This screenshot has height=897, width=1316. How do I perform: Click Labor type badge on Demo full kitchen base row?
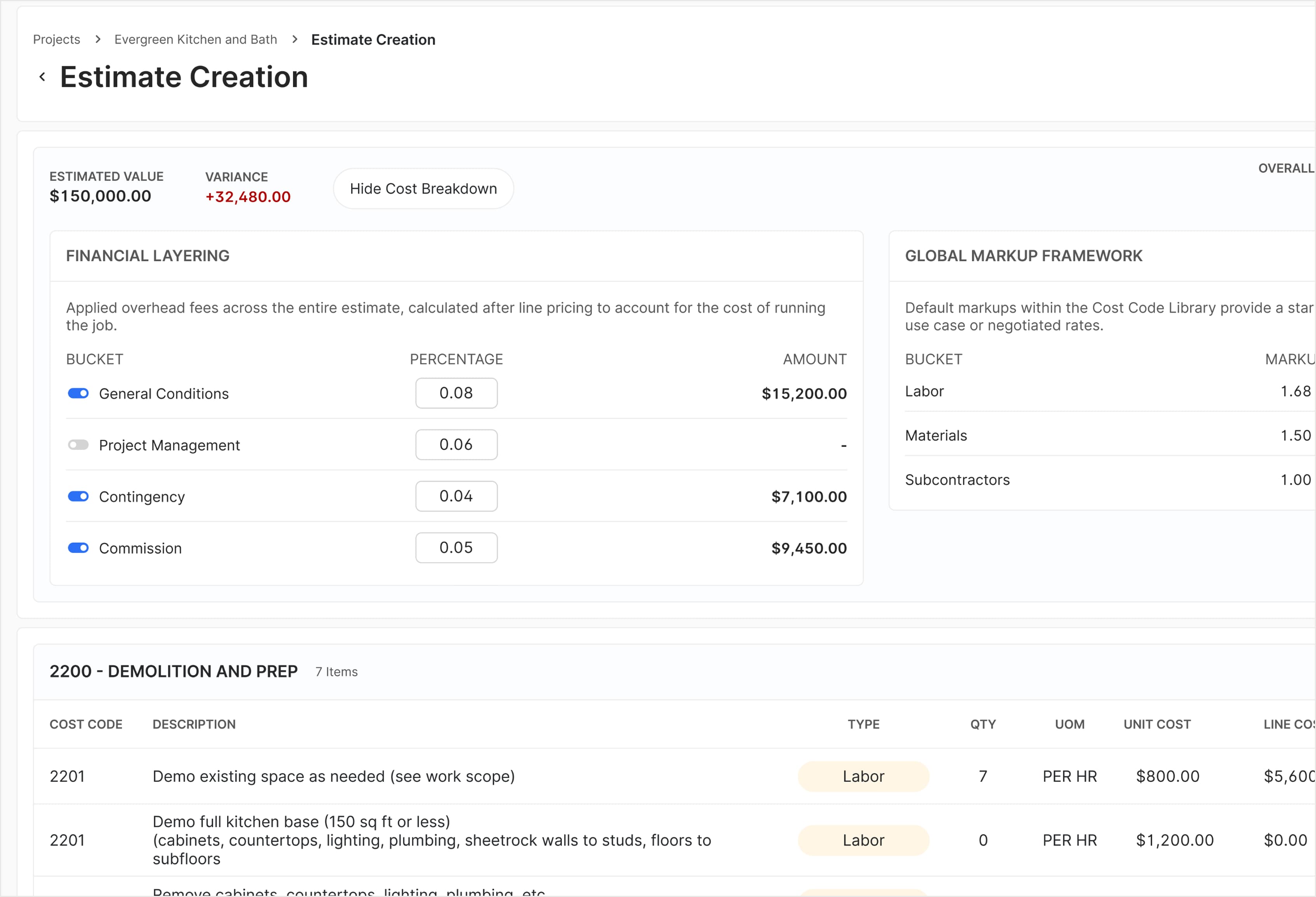coord(864,840)
